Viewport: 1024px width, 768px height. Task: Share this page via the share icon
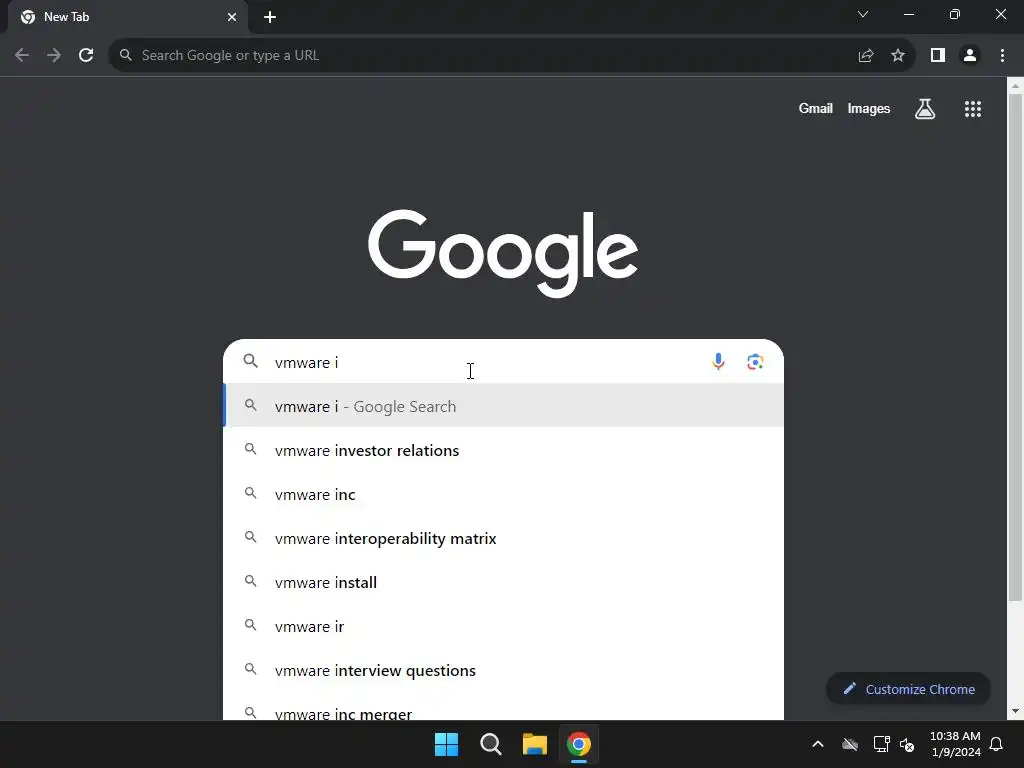pyautogui.click(x=866, y=56)
